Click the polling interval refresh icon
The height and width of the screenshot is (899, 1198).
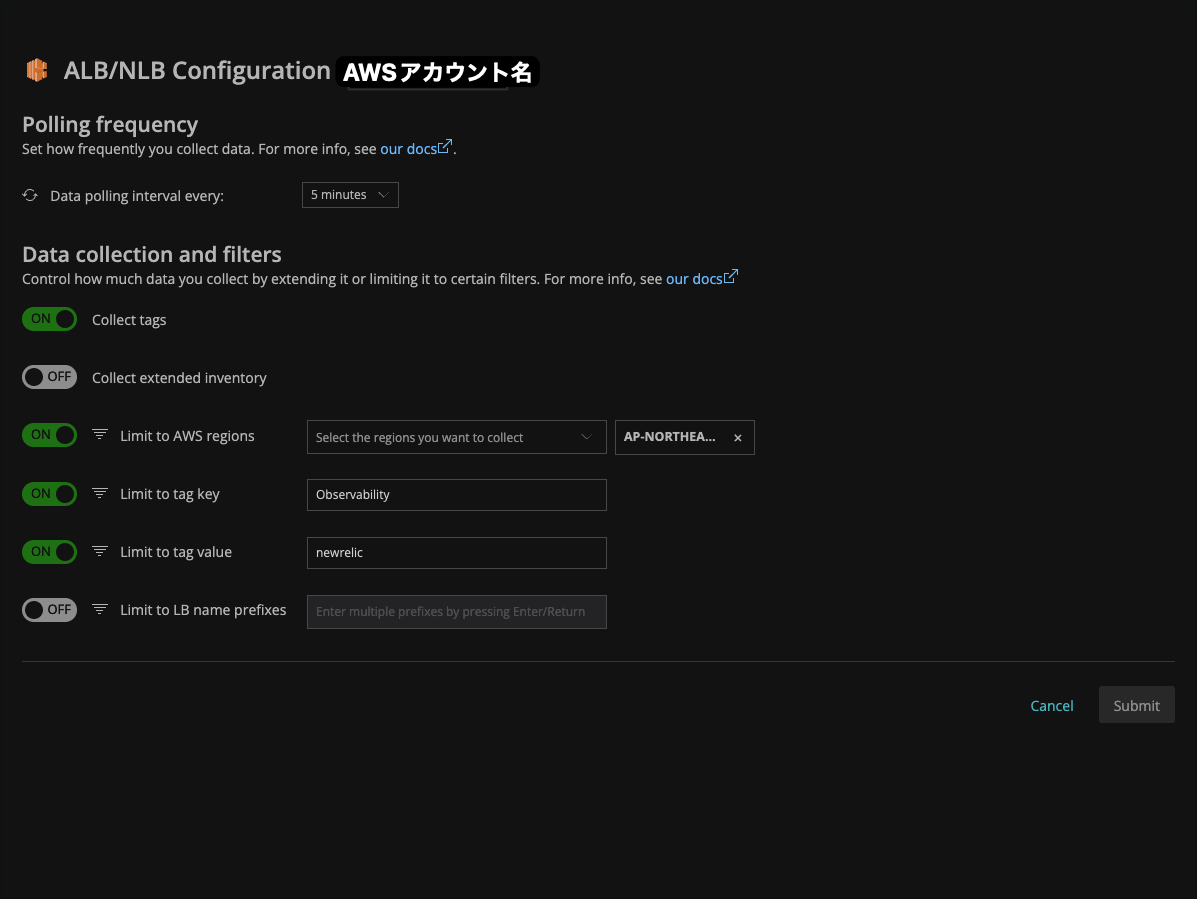pos(30,196)
